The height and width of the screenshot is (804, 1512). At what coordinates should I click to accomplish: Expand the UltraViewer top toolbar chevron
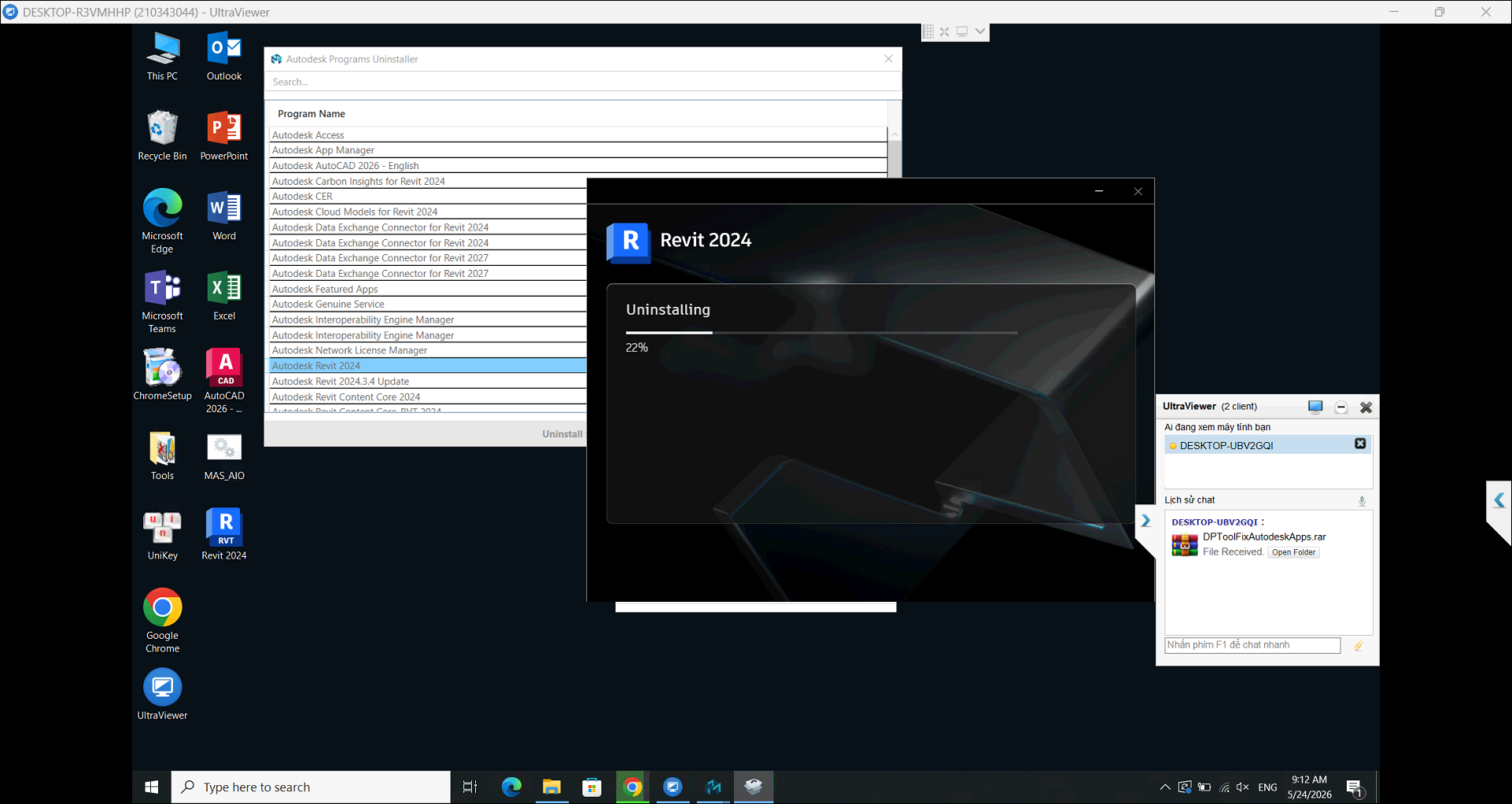pyautogui.click(x=979, y=31)
